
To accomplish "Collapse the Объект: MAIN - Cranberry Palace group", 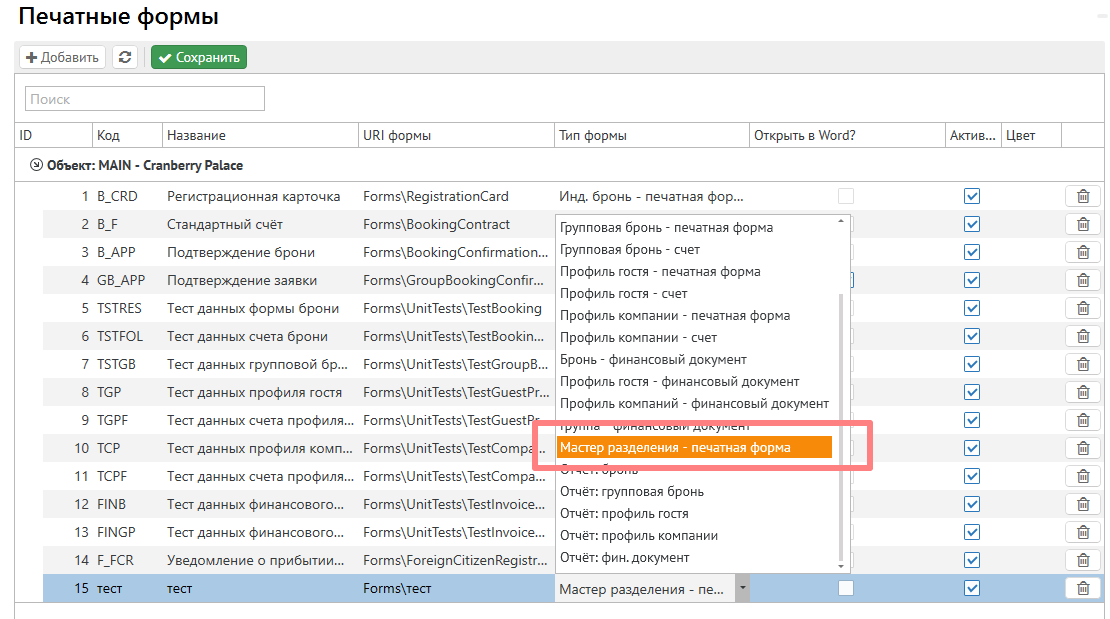I will (x=37, y=165).
